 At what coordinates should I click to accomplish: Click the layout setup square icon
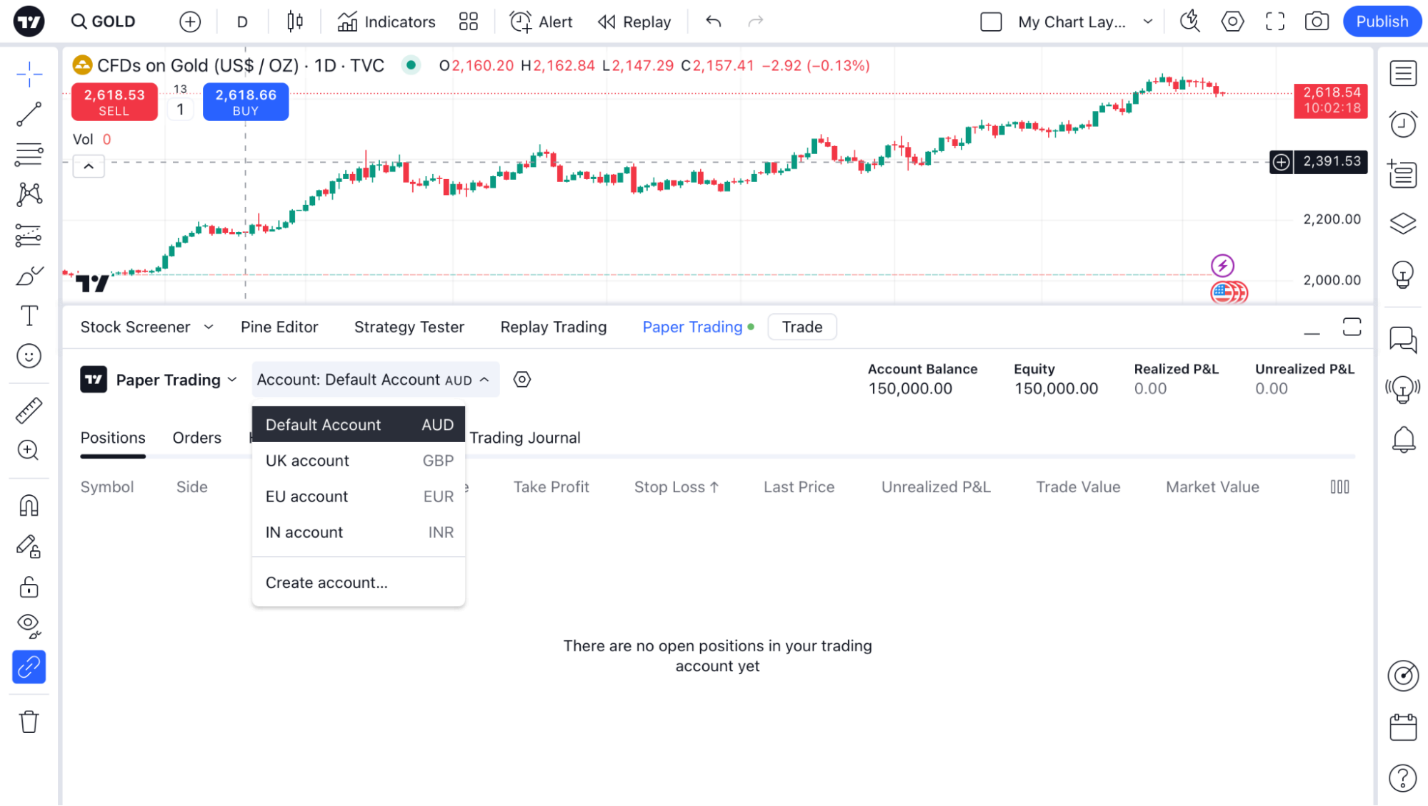click(x=991, y=21)
